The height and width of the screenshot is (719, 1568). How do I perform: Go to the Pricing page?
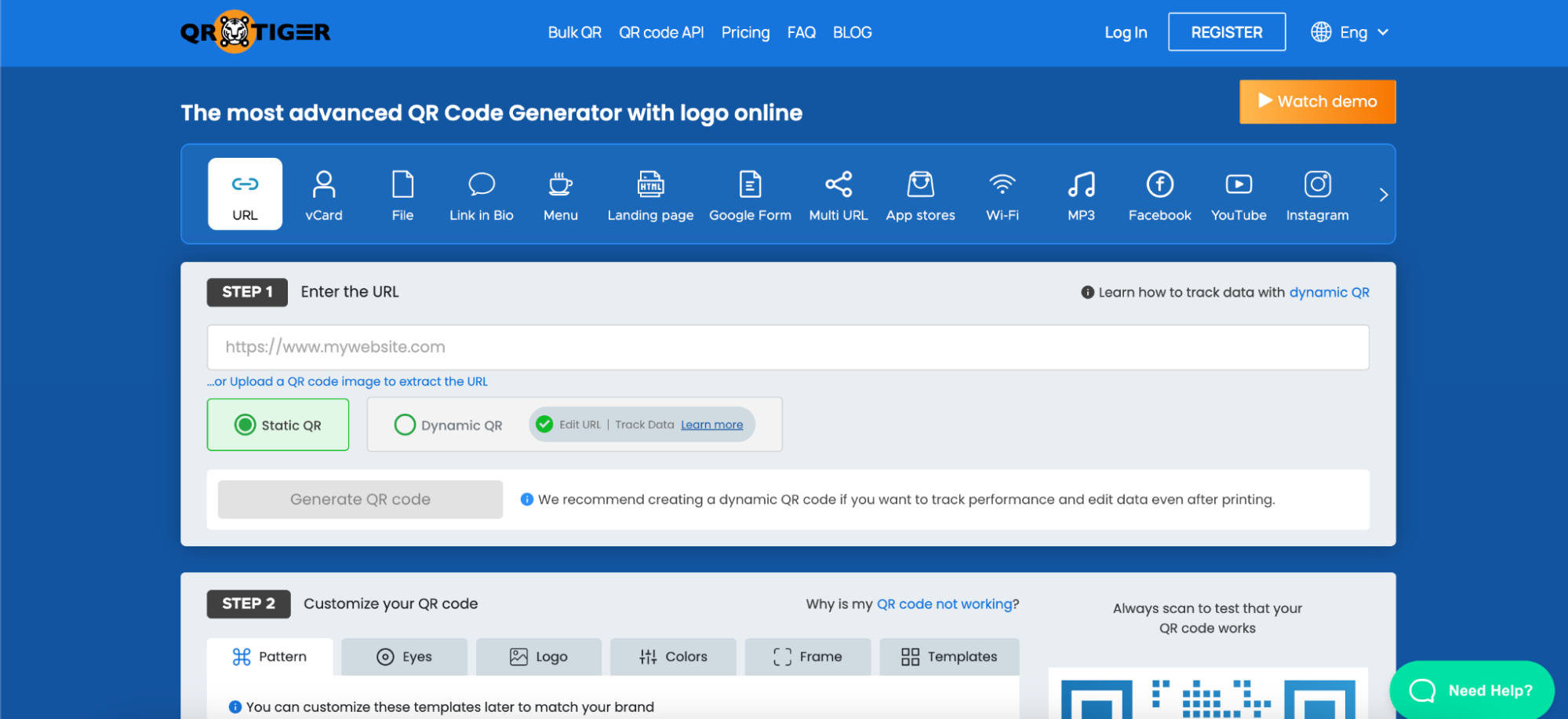tap(745, 32)
